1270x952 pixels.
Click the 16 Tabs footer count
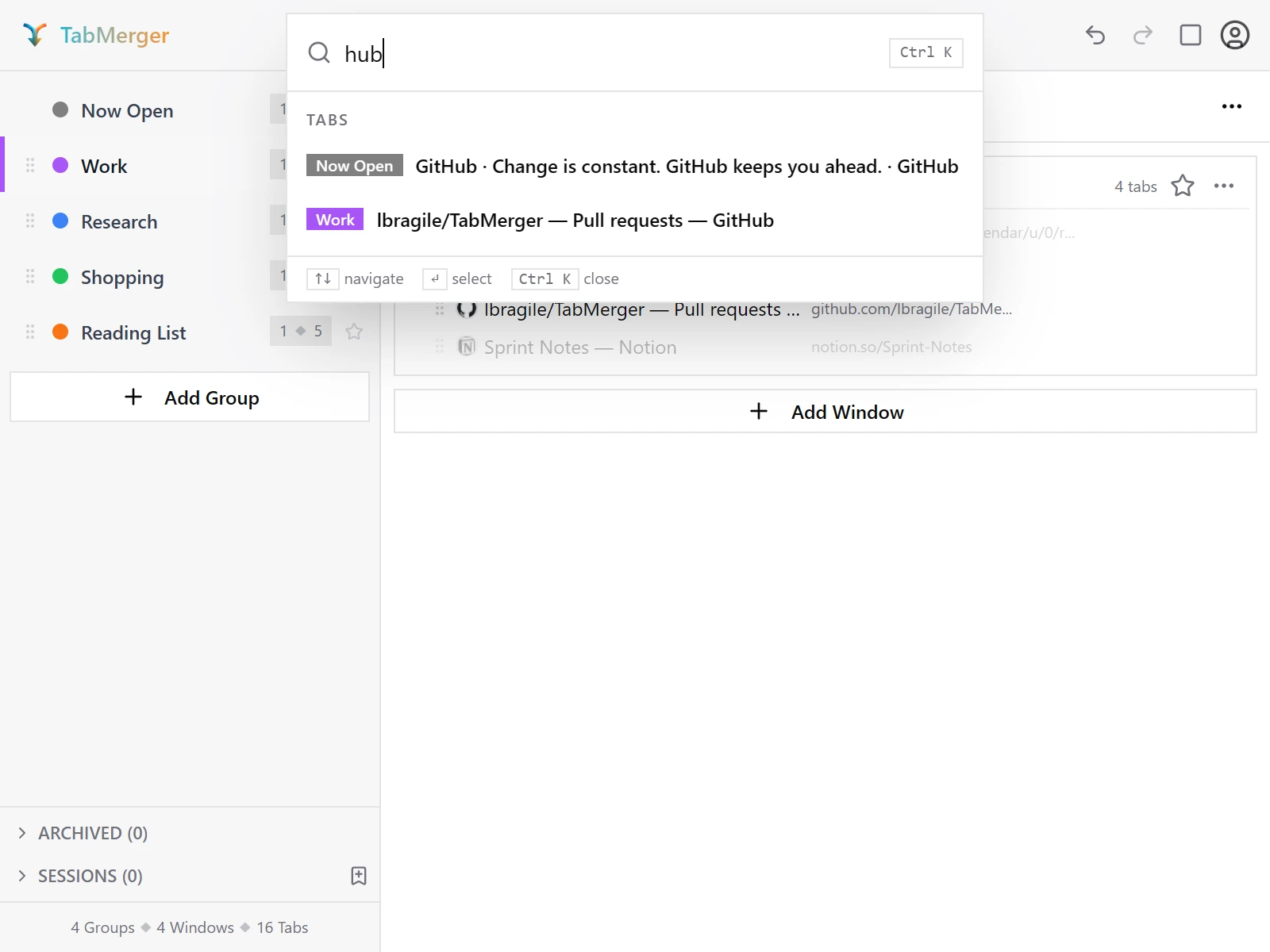pyautogui.click(x=283, y=927)
